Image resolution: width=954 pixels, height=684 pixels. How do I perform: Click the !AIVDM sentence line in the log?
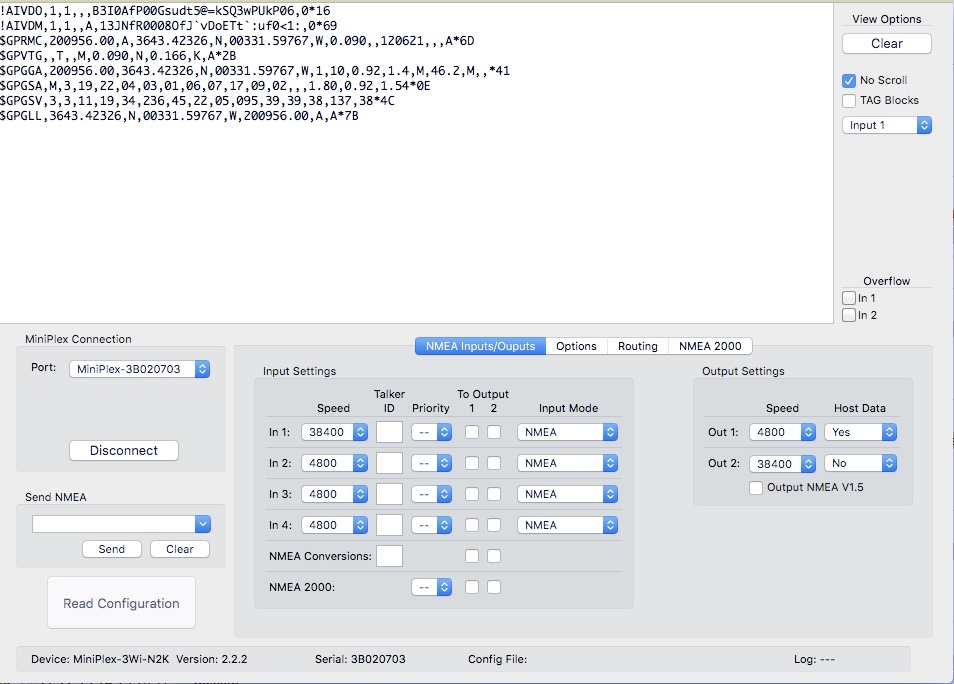click(169, 26)
